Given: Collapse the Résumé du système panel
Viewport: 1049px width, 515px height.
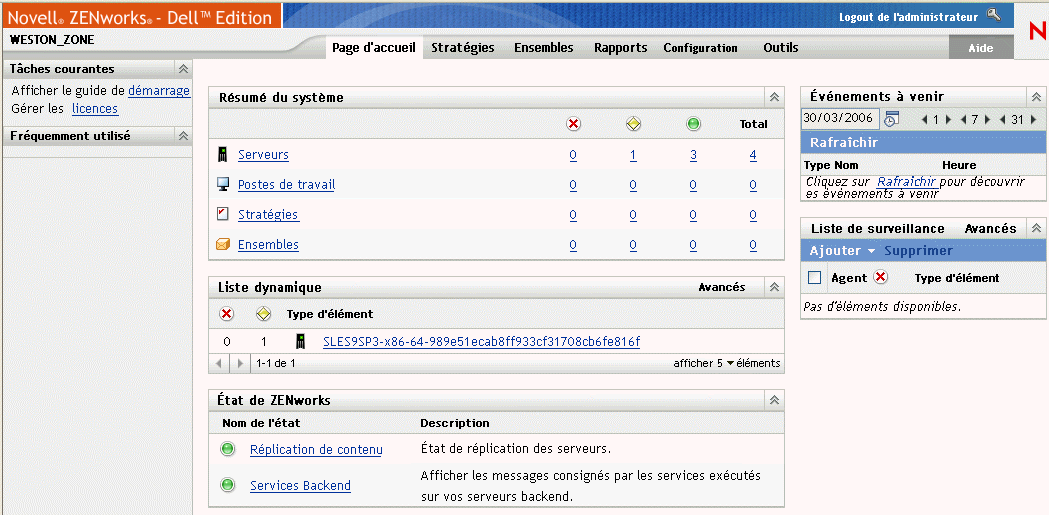Looking at the screenshot, I should coord(774,98).
